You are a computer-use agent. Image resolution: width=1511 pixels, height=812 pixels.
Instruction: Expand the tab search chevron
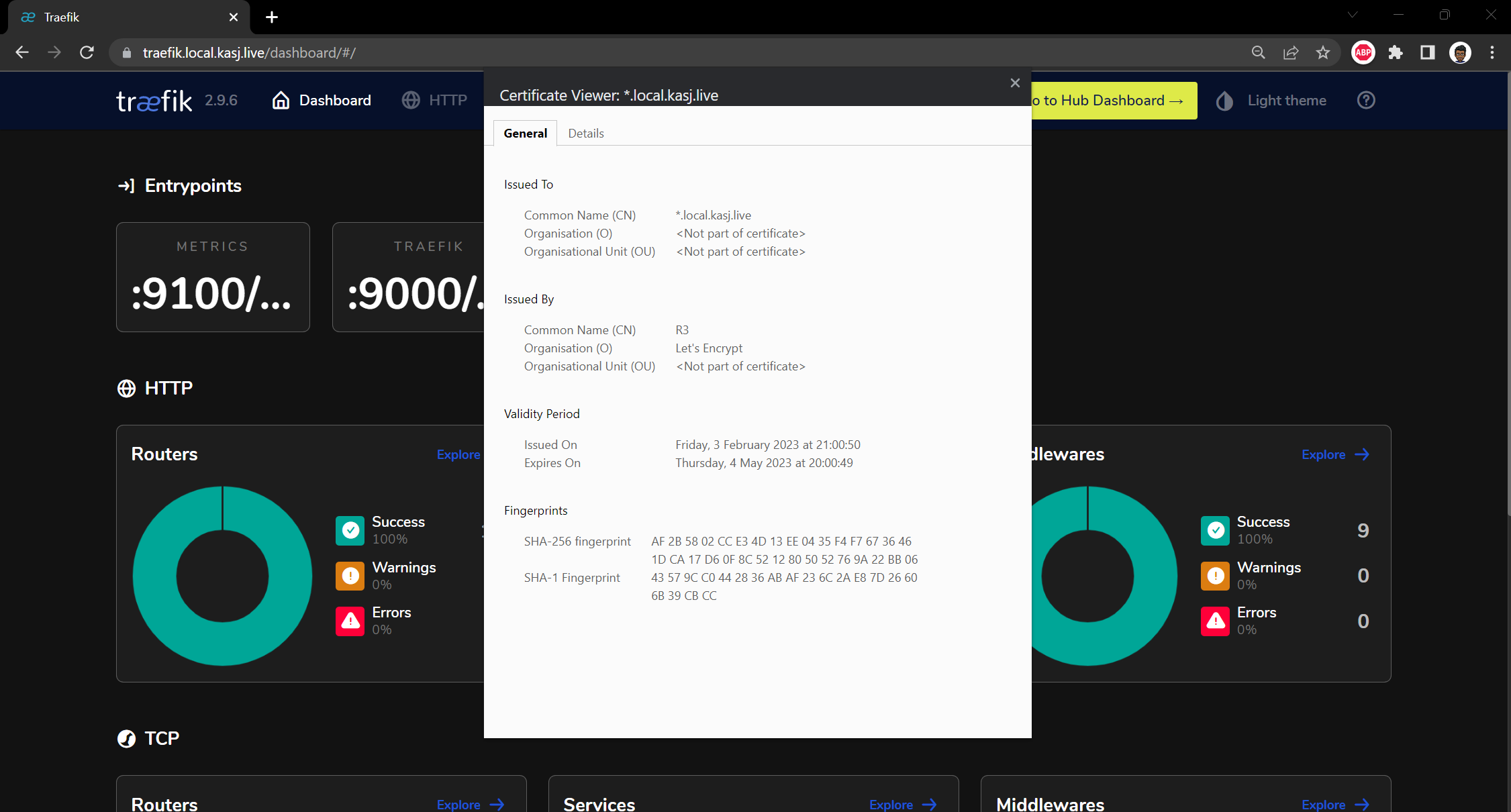point(1353,15)
